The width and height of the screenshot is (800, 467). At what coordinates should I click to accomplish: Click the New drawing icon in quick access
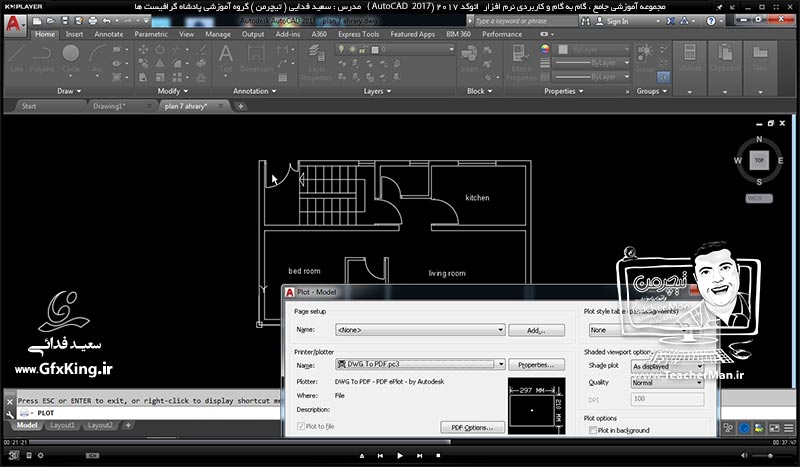pyautogui.click(x=37, y=21)
